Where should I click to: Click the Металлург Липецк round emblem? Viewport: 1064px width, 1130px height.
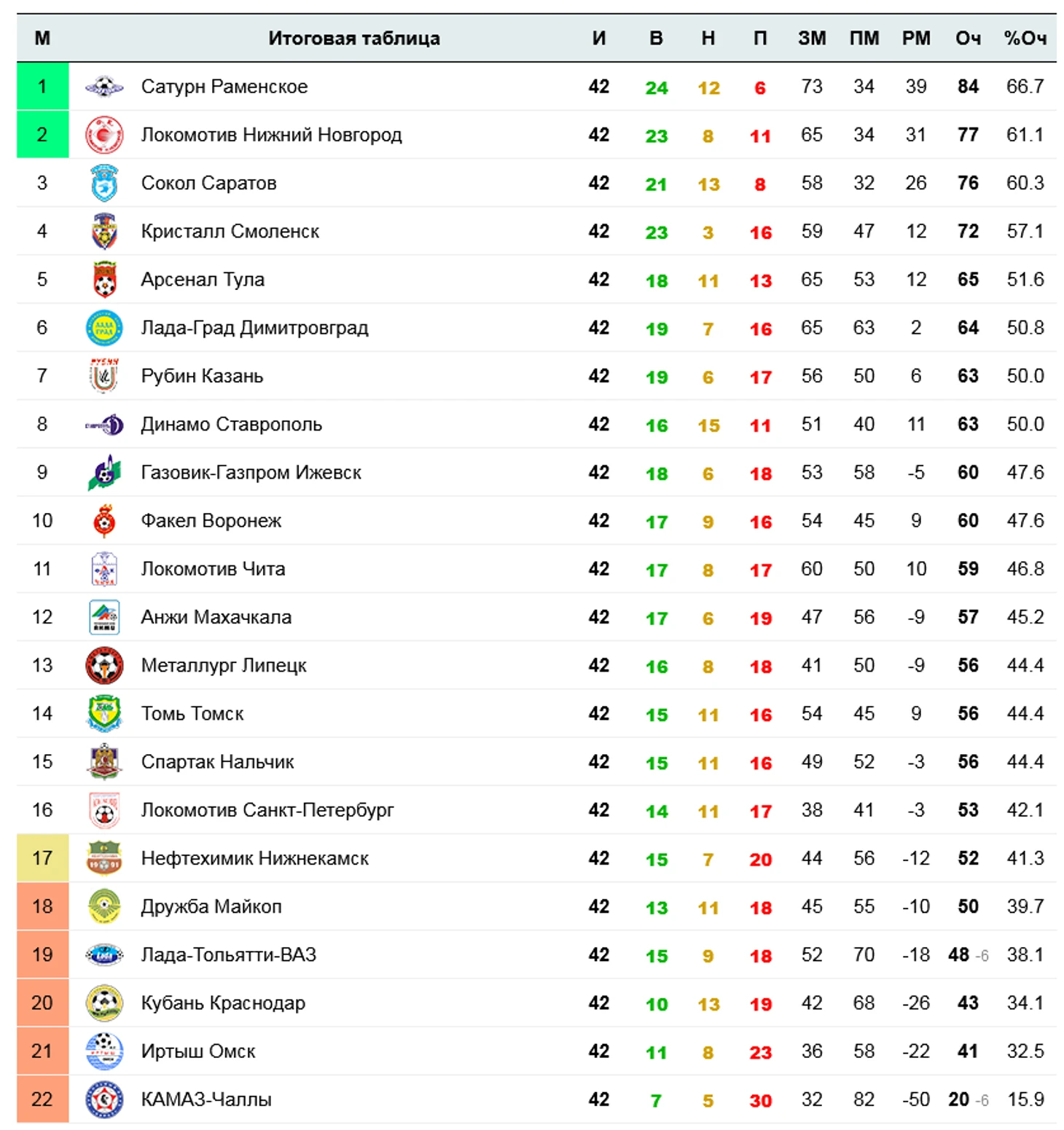click(104, 665)
